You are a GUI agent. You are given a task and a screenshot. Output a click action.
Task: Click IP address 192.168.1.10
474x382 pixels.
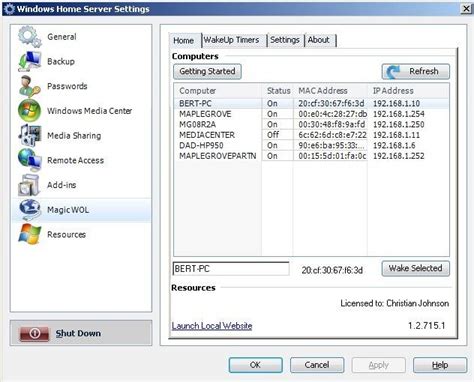[396, 103]
